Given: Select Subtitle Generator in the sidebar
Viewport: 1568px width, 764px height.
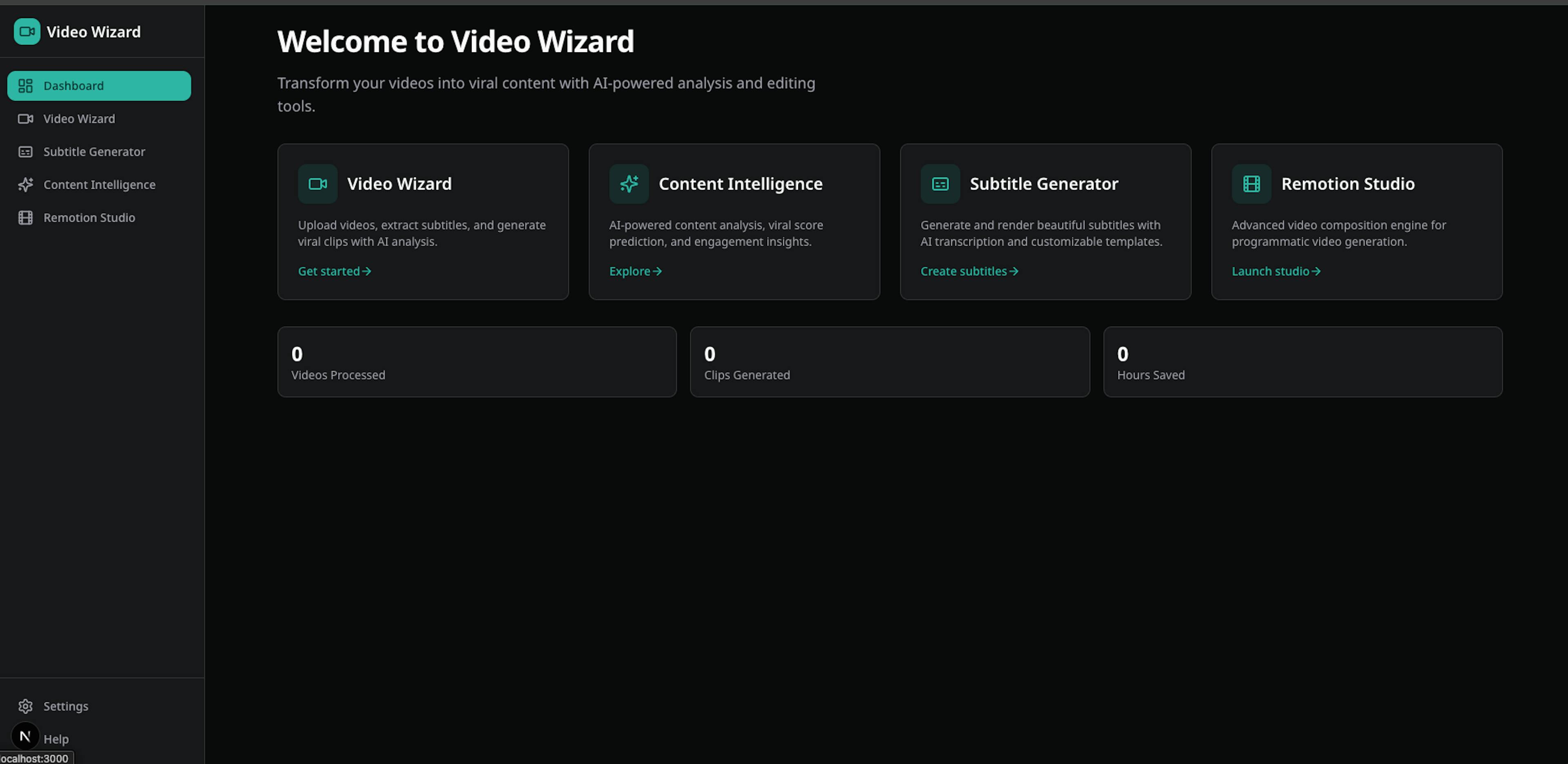Looking at the screenshot, I should pyautogui.click(x=94, y=152).
